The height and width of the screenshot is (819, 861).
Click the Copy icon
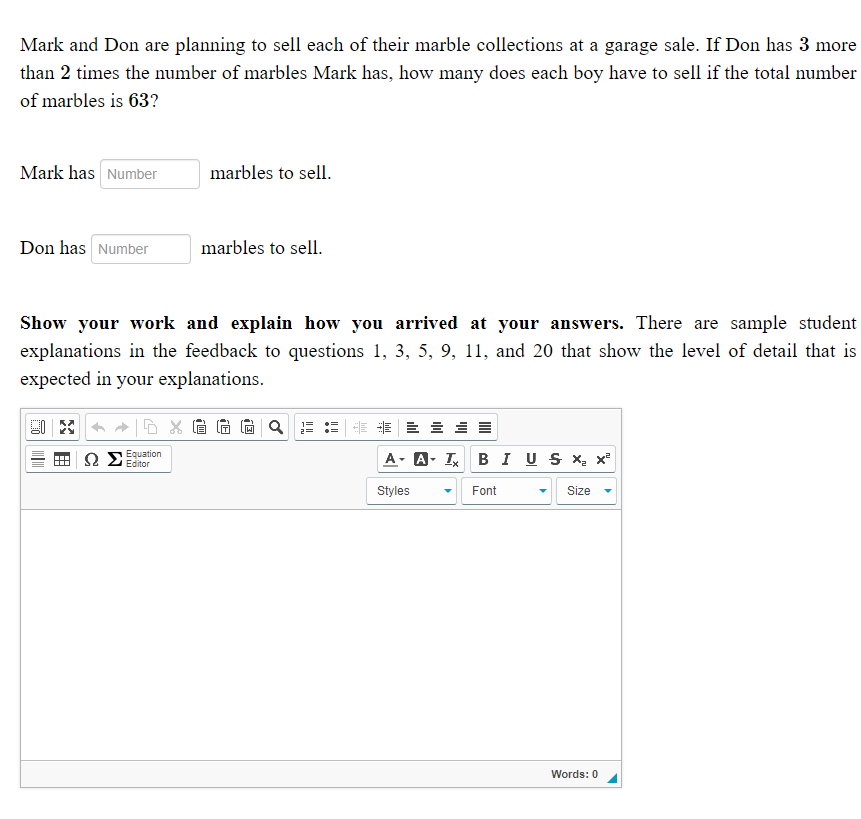tap(150, 427)
